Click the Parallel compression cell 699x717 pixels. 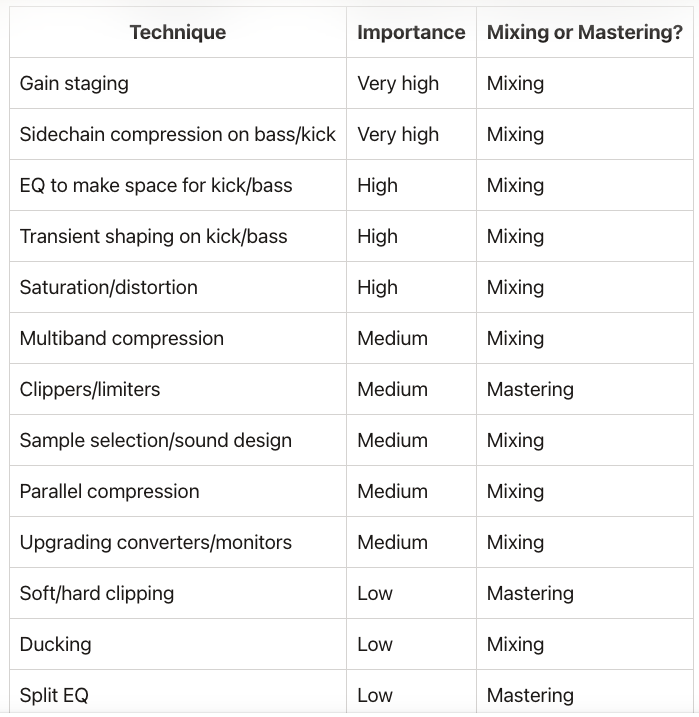[x=178, y=491]
